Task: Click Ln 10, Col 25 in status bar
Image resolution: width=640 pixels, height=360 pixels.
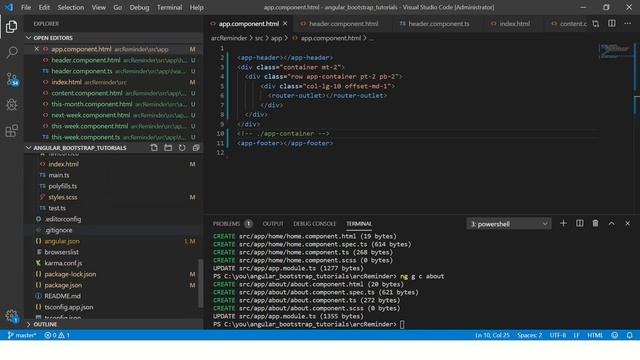Action: (x=492, y=335)
